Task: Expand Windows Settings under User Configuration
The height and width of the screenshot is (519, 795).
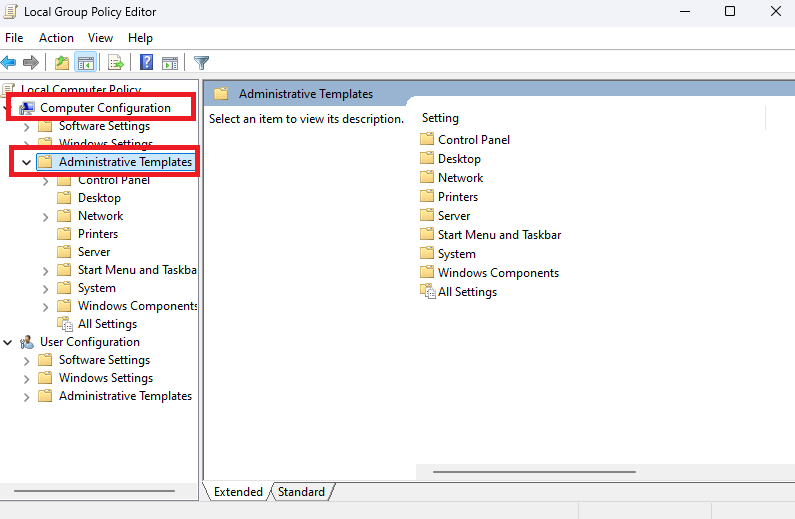Action: point(26,379)
